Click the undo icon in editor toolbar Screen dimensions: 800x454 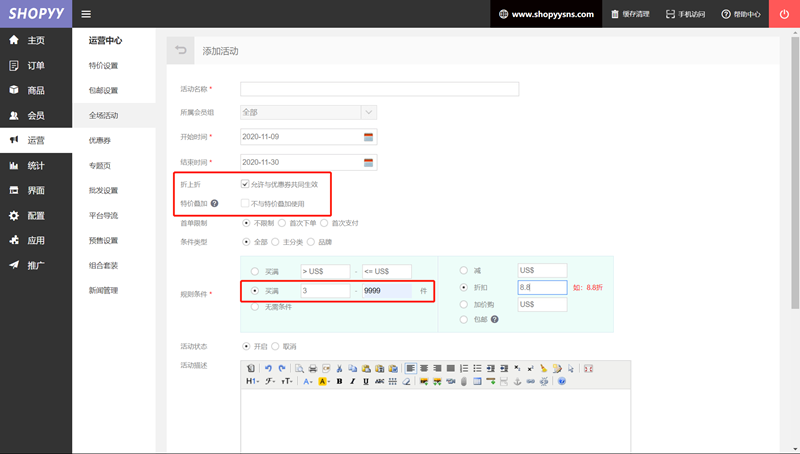(268, 368)
